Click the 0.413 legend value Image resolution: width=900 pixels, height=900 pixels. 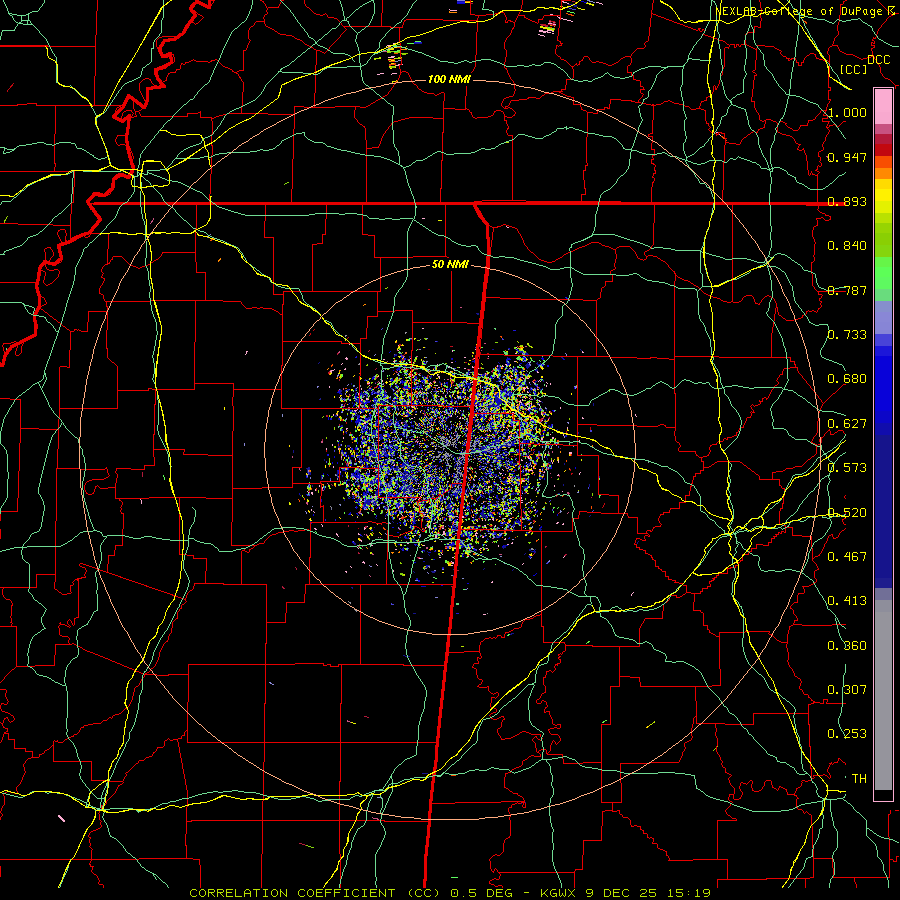[847, 601]
